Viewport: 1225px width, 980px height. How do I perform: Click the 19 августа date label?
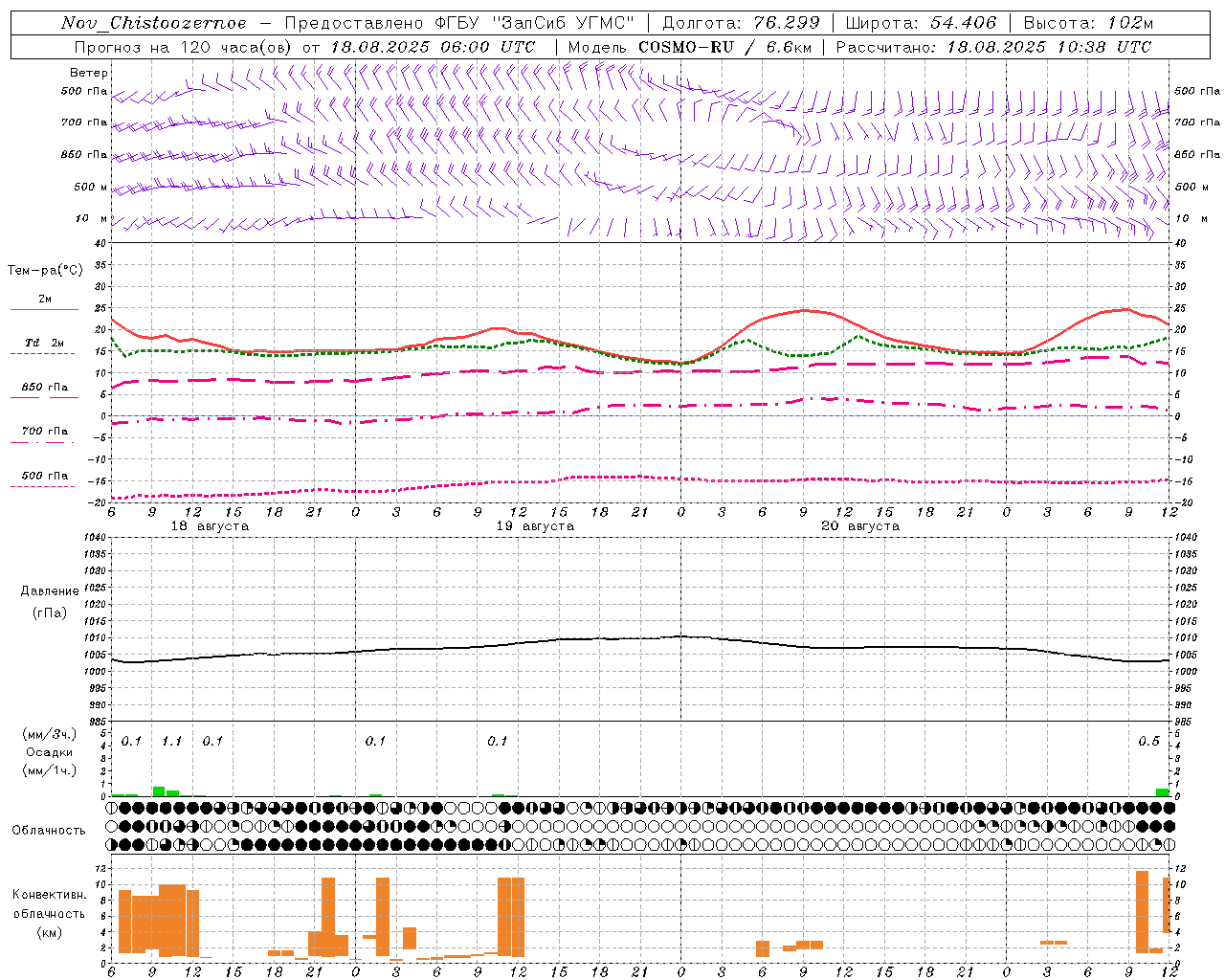535,526
